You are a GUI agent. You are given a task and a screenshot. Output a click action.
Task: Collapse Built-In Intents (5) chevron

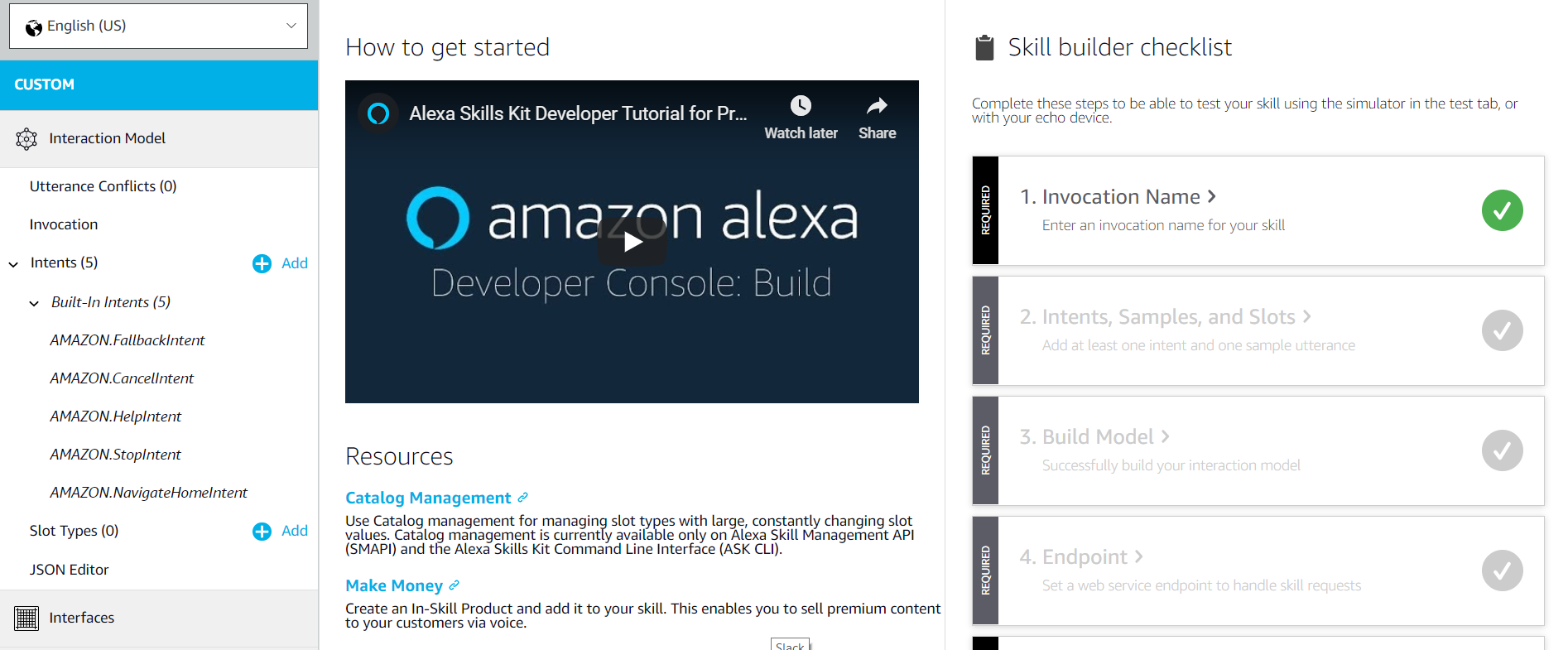coord(34,304)
